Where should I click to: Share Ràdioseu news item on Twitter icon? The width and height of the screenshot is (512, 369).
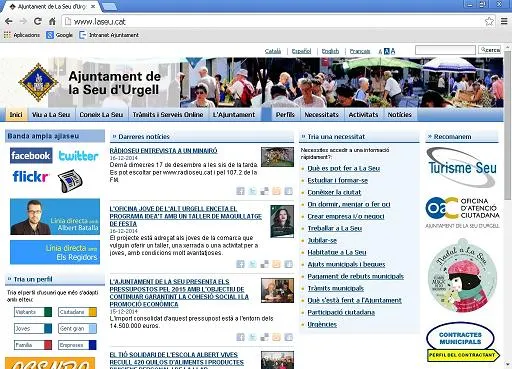[x=252, y=191]
